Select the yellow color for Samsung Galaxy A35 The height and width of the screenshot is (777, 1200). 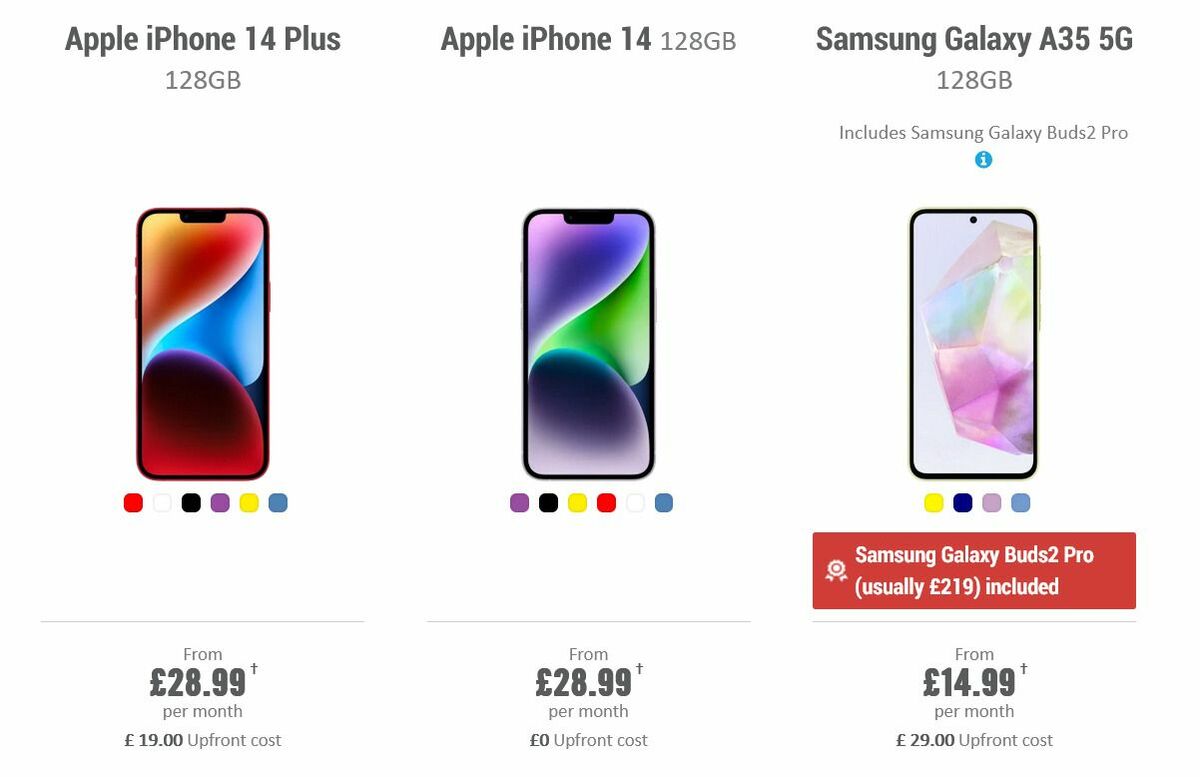click(932, 503)
